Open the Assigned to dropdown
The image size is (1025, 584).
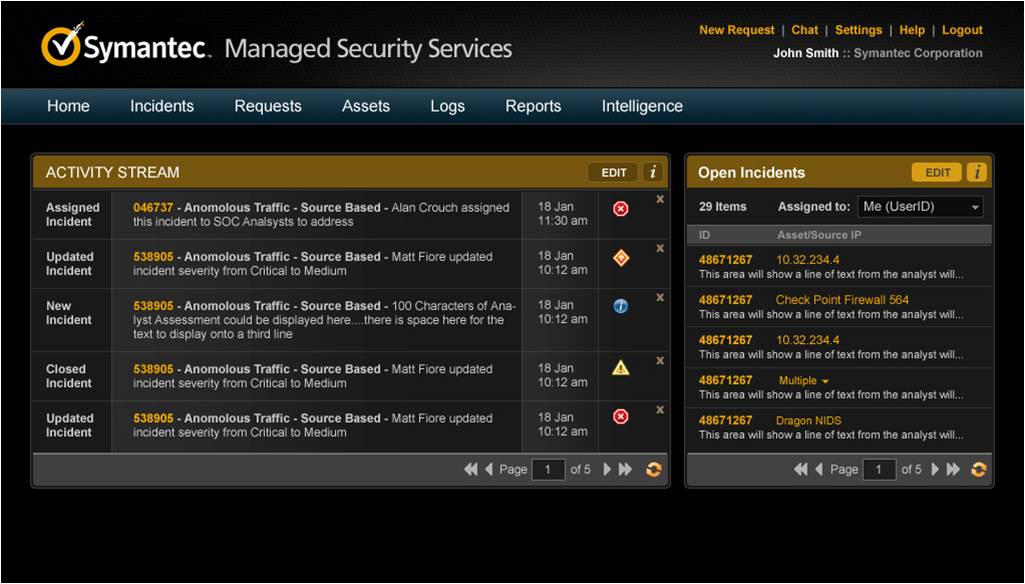[x=920, y=207]
